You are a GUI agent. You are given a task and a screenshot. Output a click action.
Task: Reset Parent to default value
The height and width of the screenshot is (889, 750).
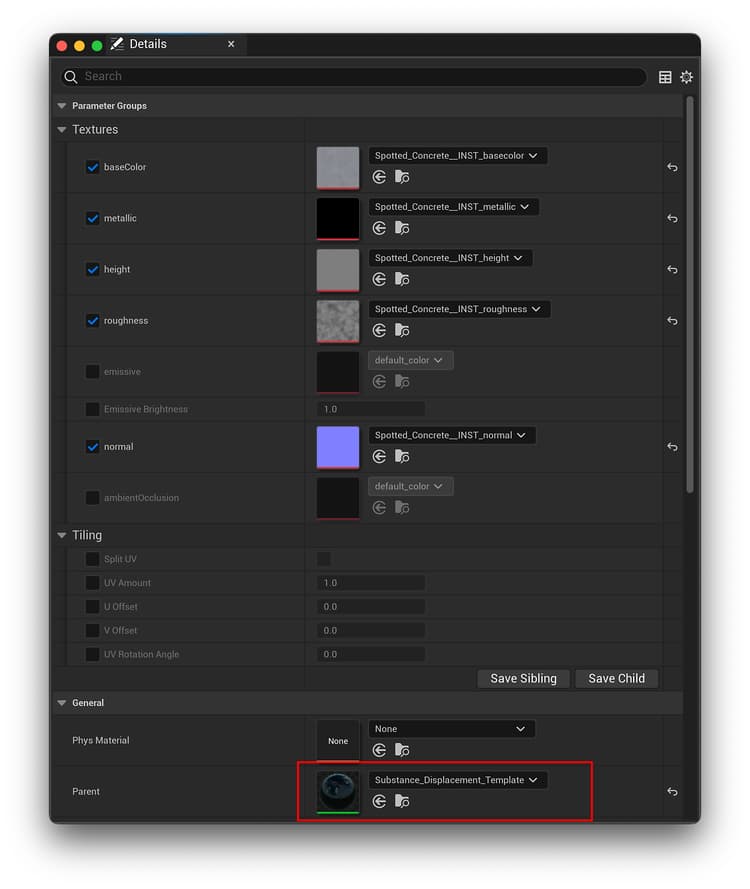click(672, 791)
